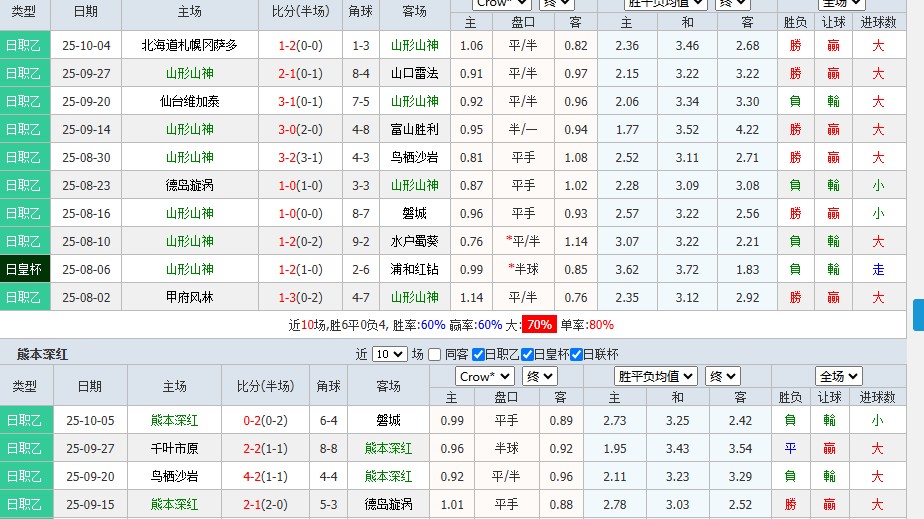This screenshot has height=519, width=924.
Task: Enable the 同客 checkbox
Action: [x=435, y=354]
